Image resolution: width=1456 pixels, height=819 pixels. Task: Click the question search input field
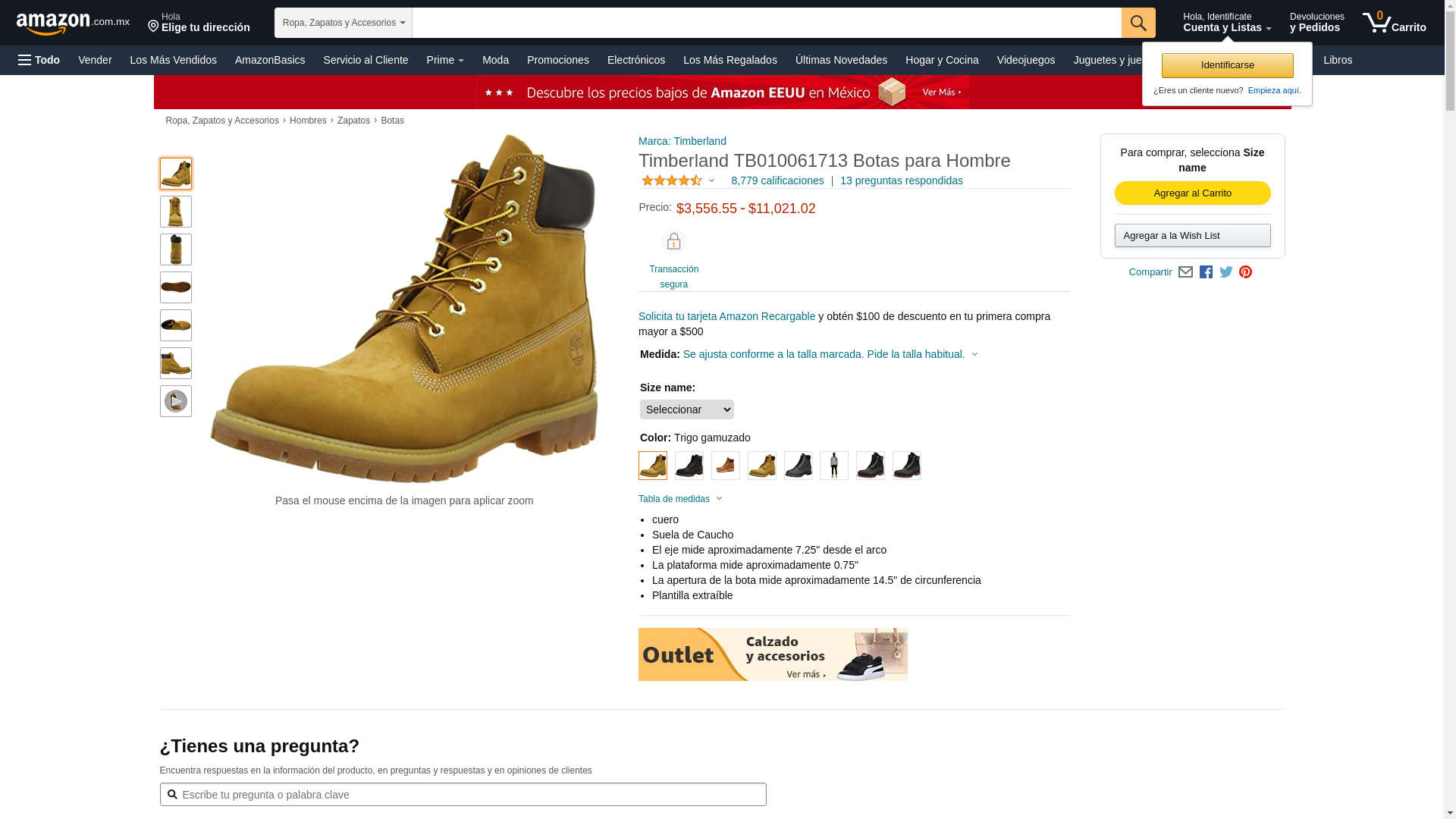[x=463, y=795]
